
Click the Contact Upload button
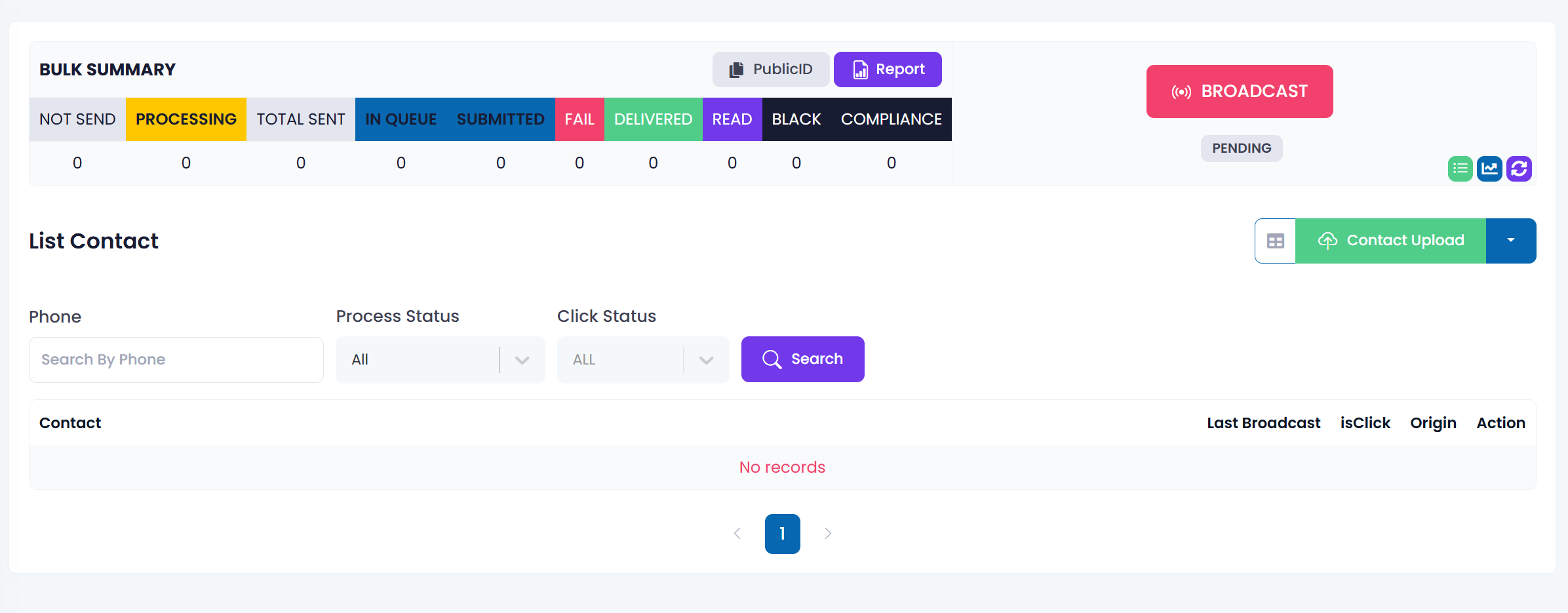pos(1390,241)
